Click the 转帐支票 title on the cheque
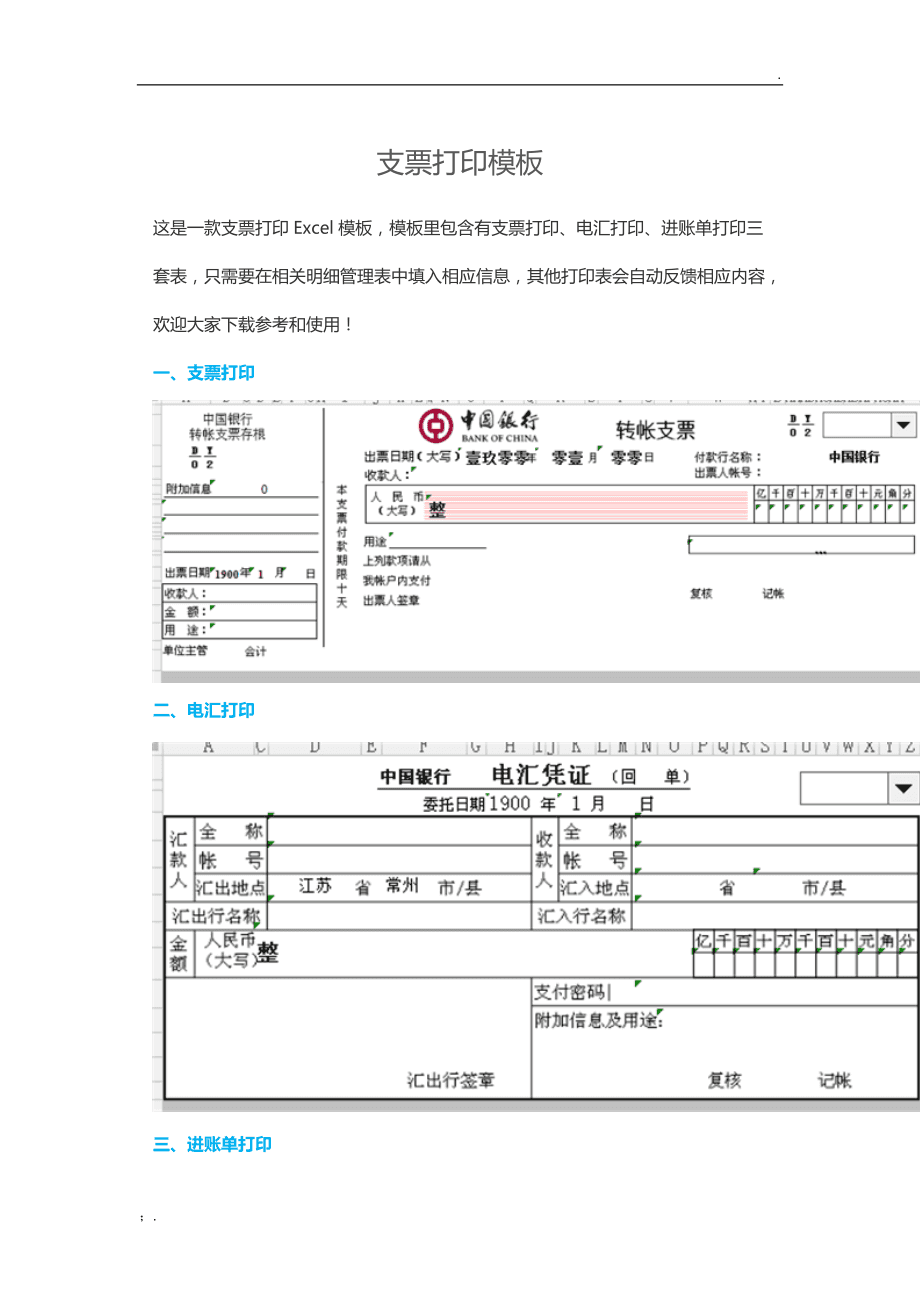 click(656, 431)
